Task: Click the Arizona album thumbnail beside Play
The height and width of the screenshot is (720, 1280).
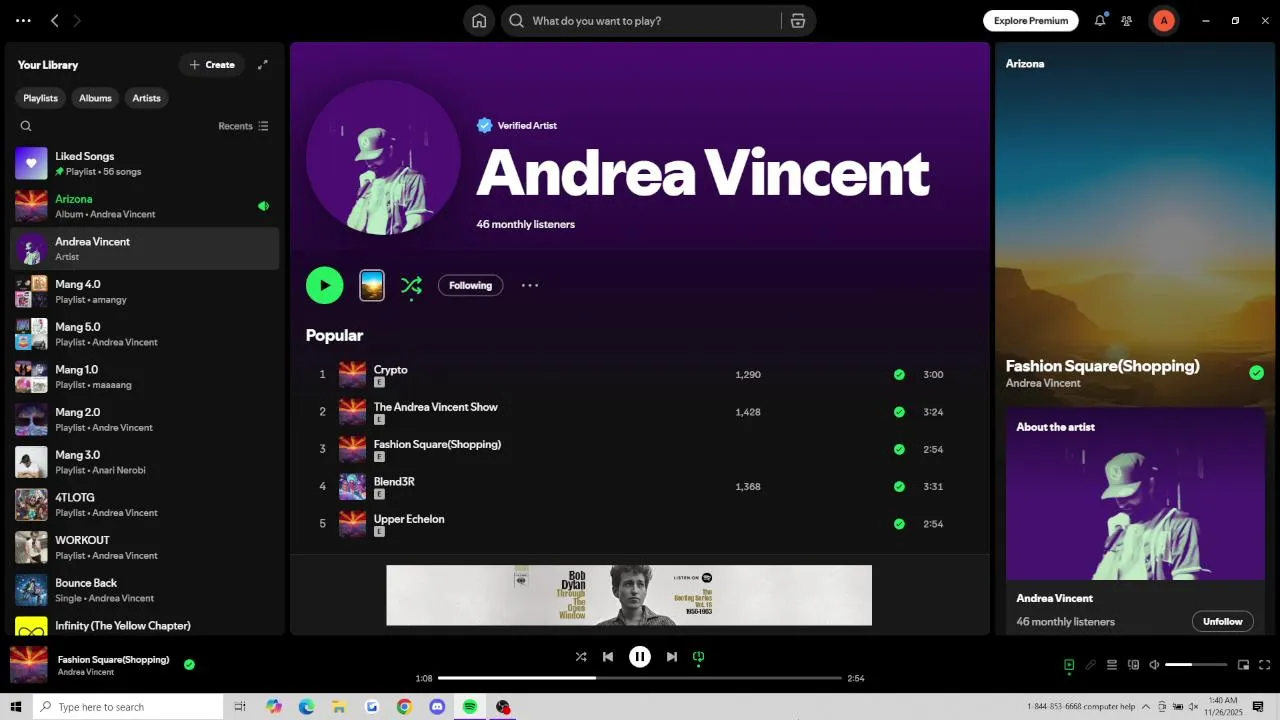Action: [x=371, y=286]
